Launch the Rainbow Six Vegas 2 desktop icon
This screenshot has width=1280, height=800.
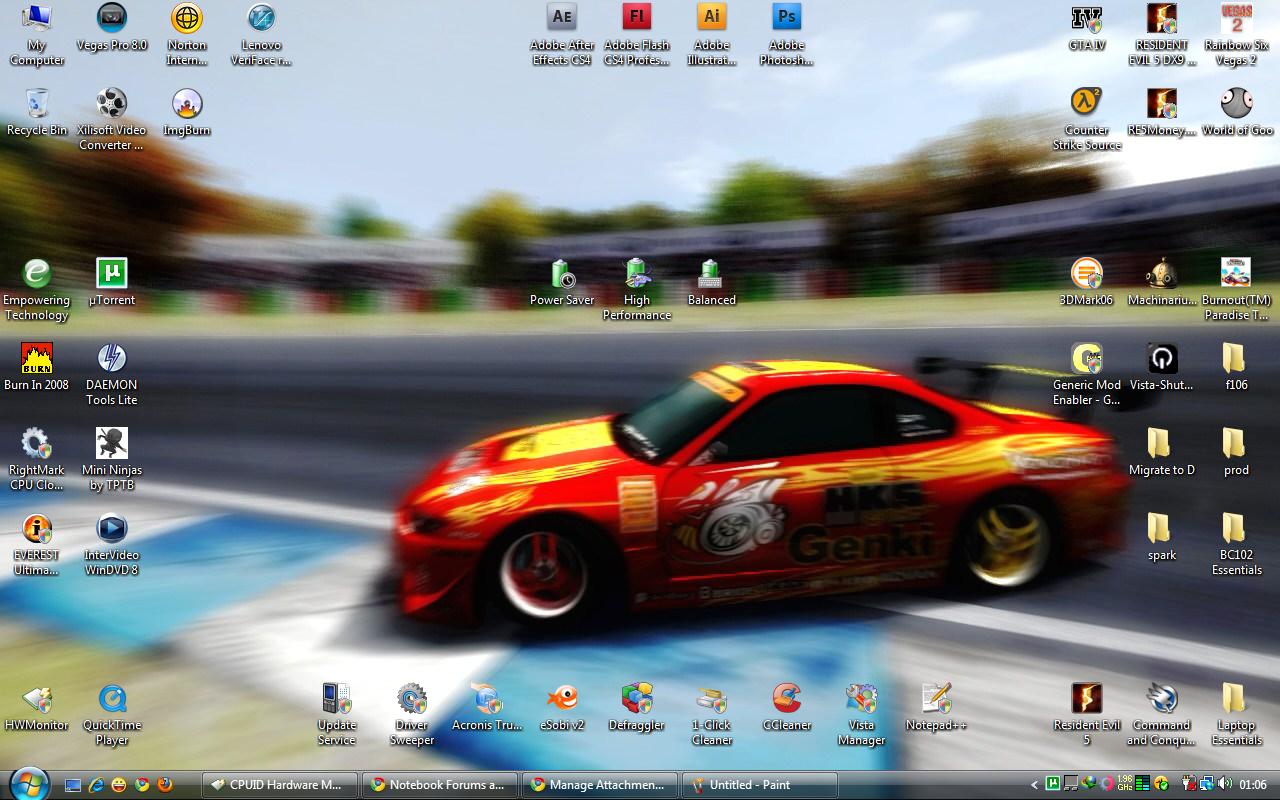1237,34
